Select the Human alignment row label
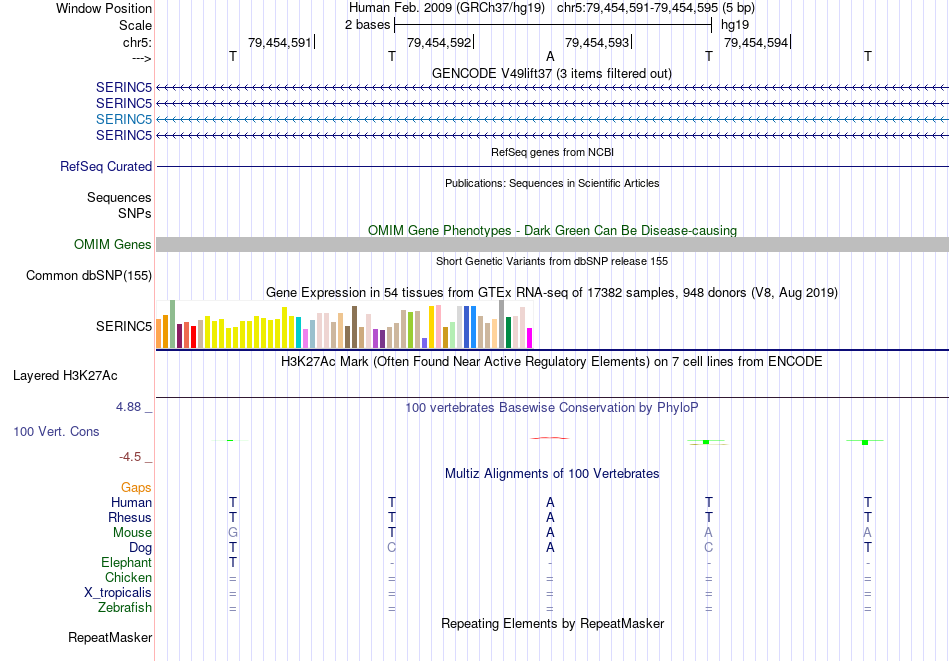The width and height of the screenshot is (950, 661). pyautogui.click(x=131, y=502)
